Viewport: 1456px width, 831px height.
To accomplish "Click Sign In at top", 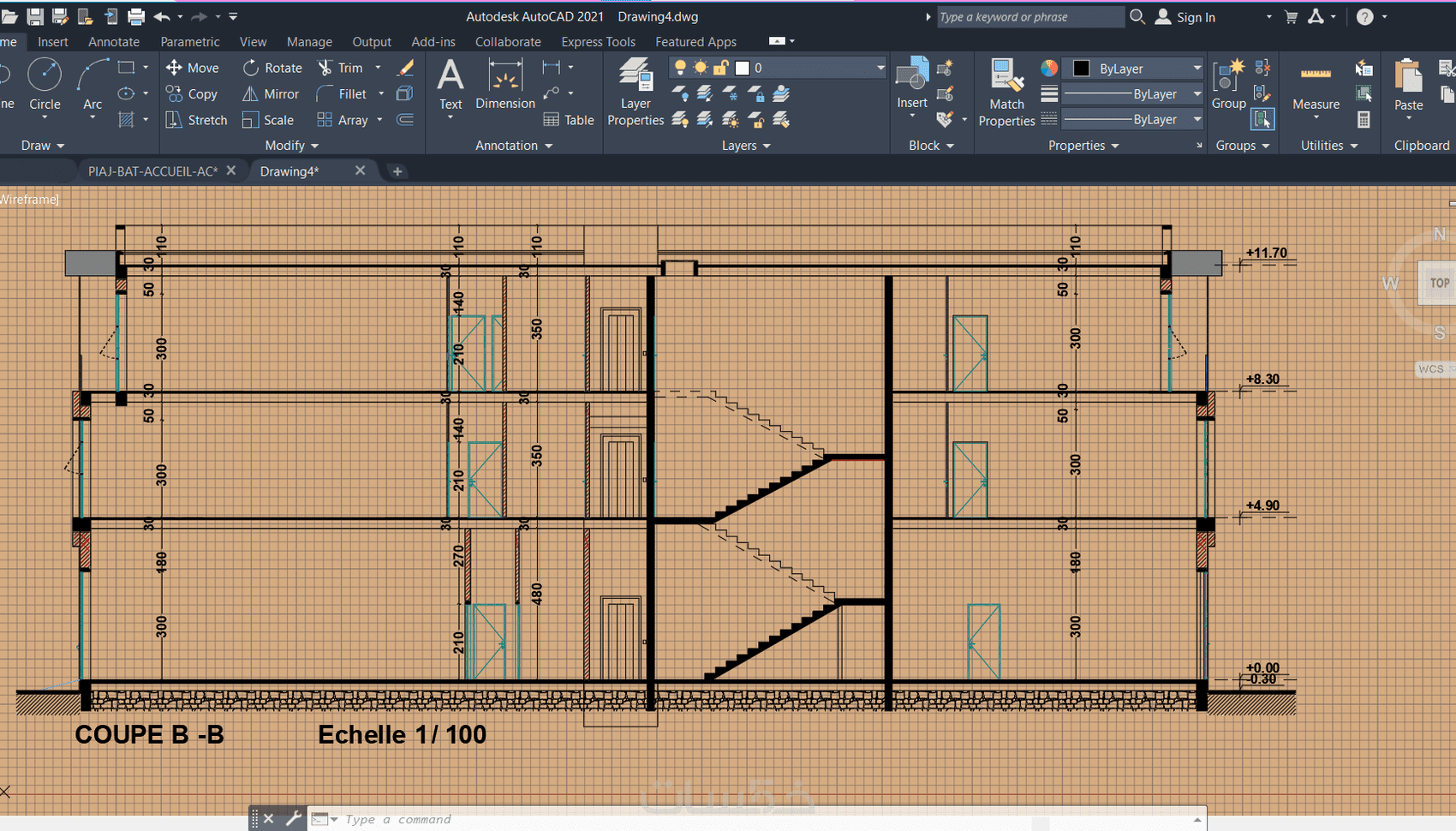I will [1195, 17].
